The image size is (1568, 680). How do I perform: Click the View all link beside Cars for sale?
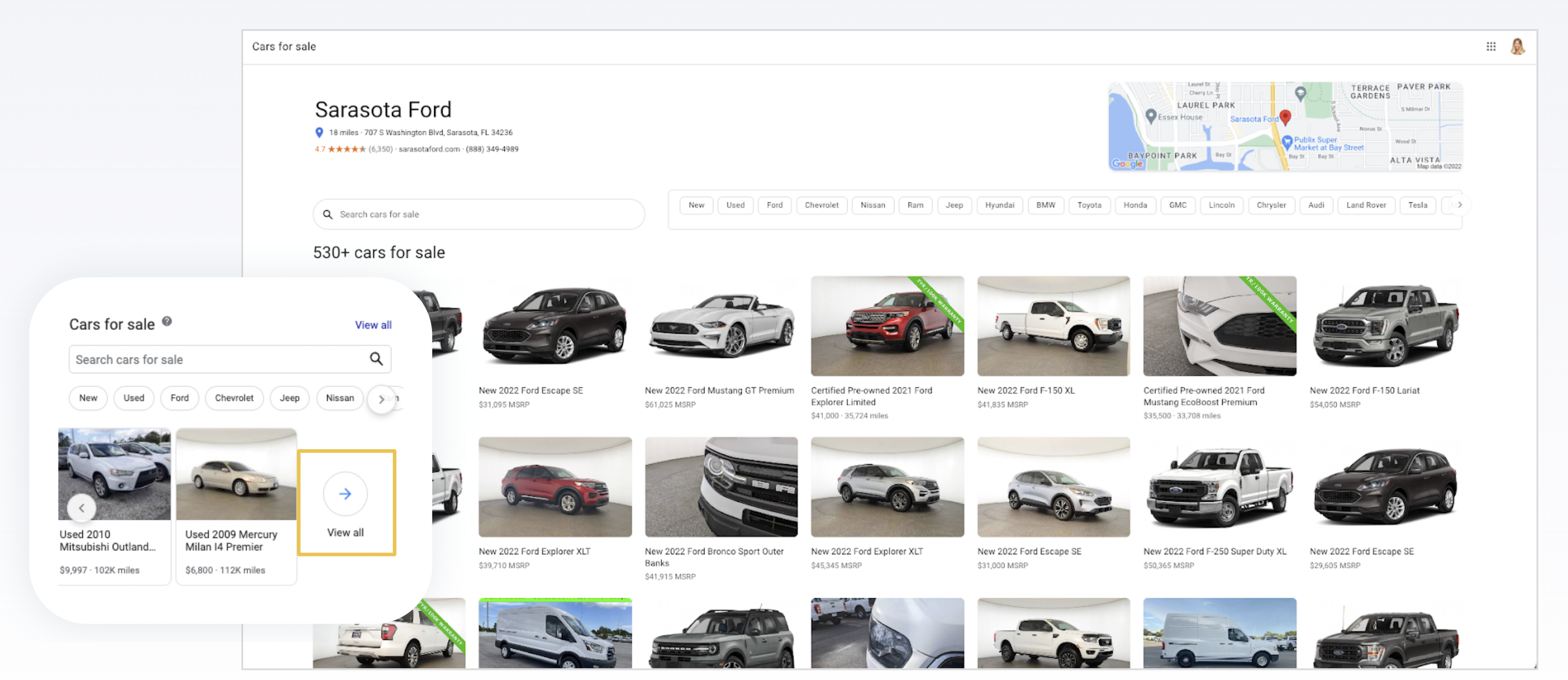tap(372, 325)
